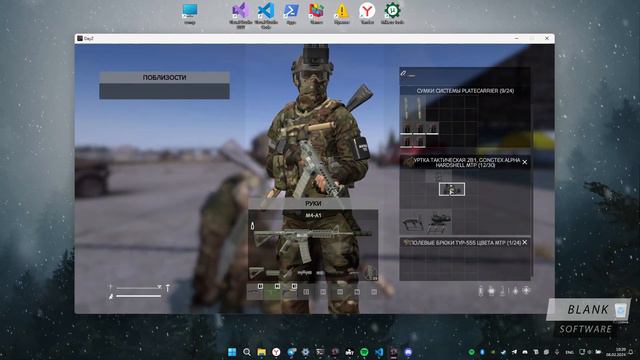Switch the ENG input language indicator
This screenshot has height=360, width=640.
(569, 352)
